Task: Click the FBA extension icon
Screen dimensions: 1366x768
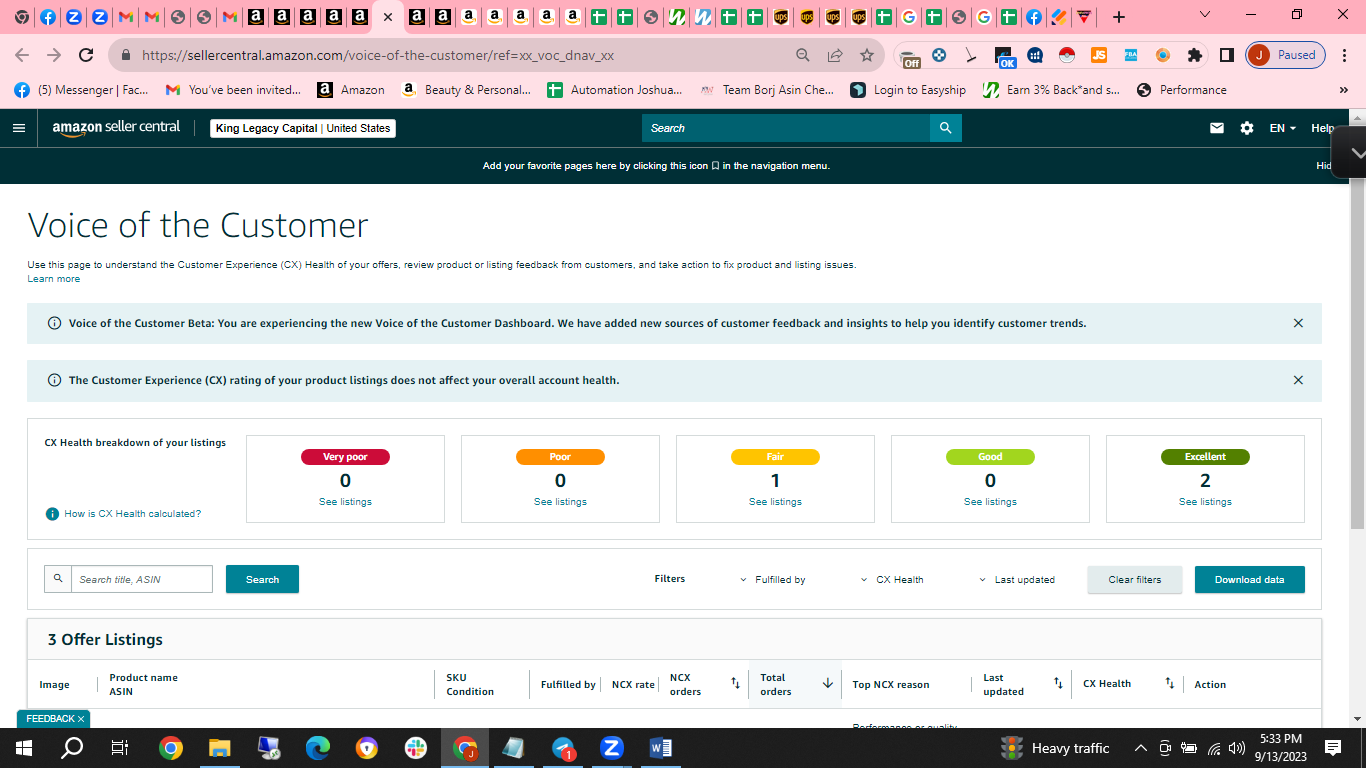Action: tap(1131, 55)
